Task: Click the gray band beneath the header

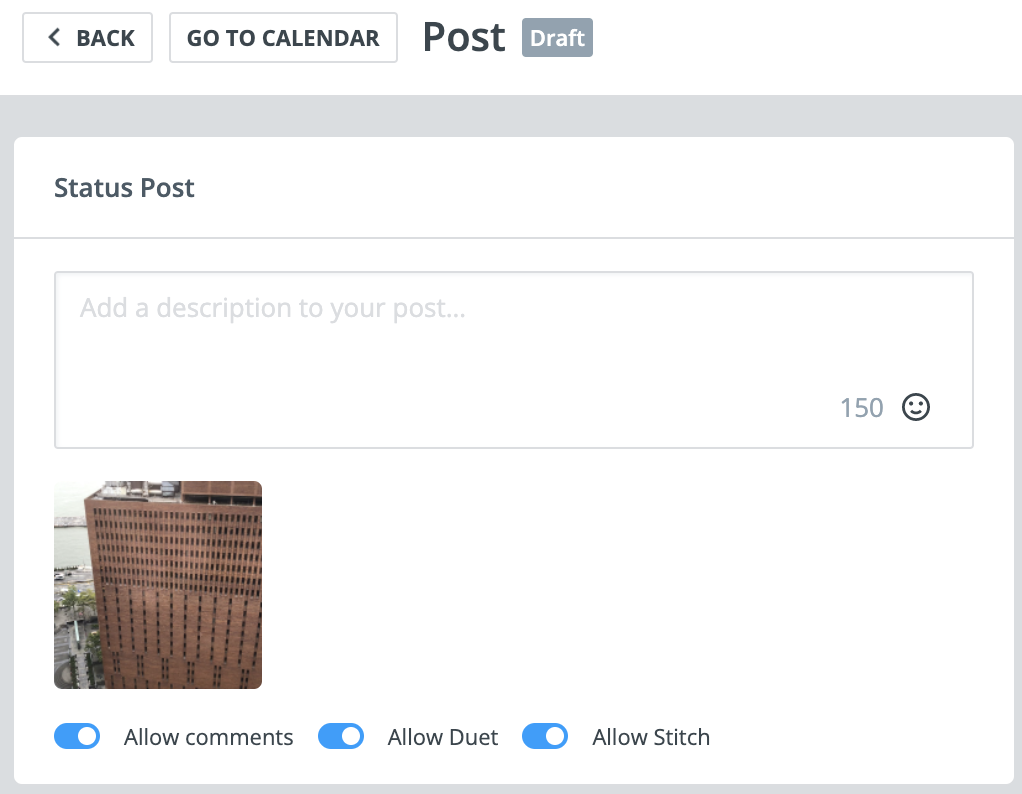Action: [x=511, y=116]
